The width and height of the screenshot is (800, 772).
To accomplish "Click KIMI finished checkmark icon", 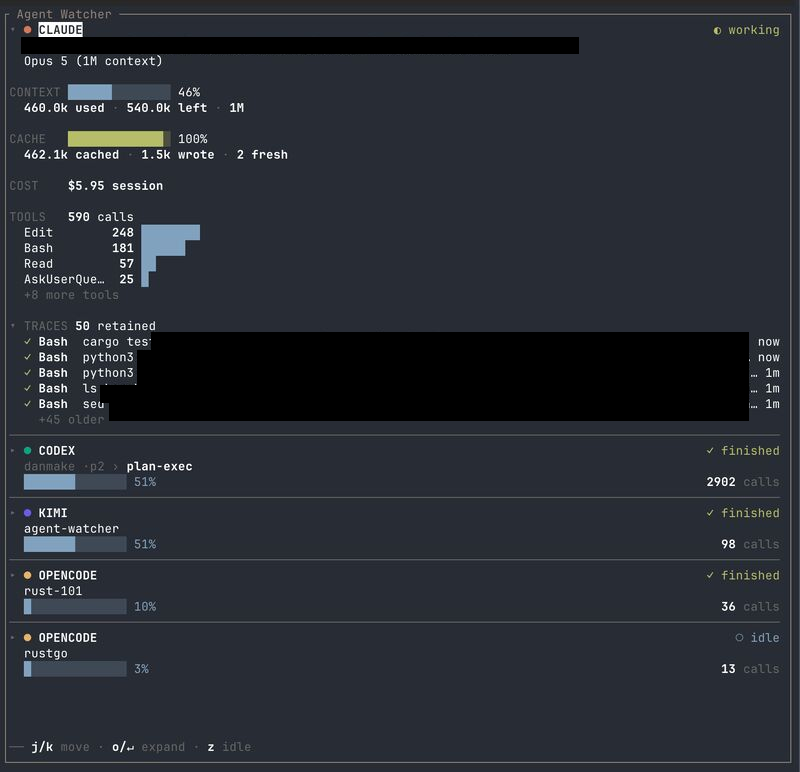I will (x=710, y=513).
